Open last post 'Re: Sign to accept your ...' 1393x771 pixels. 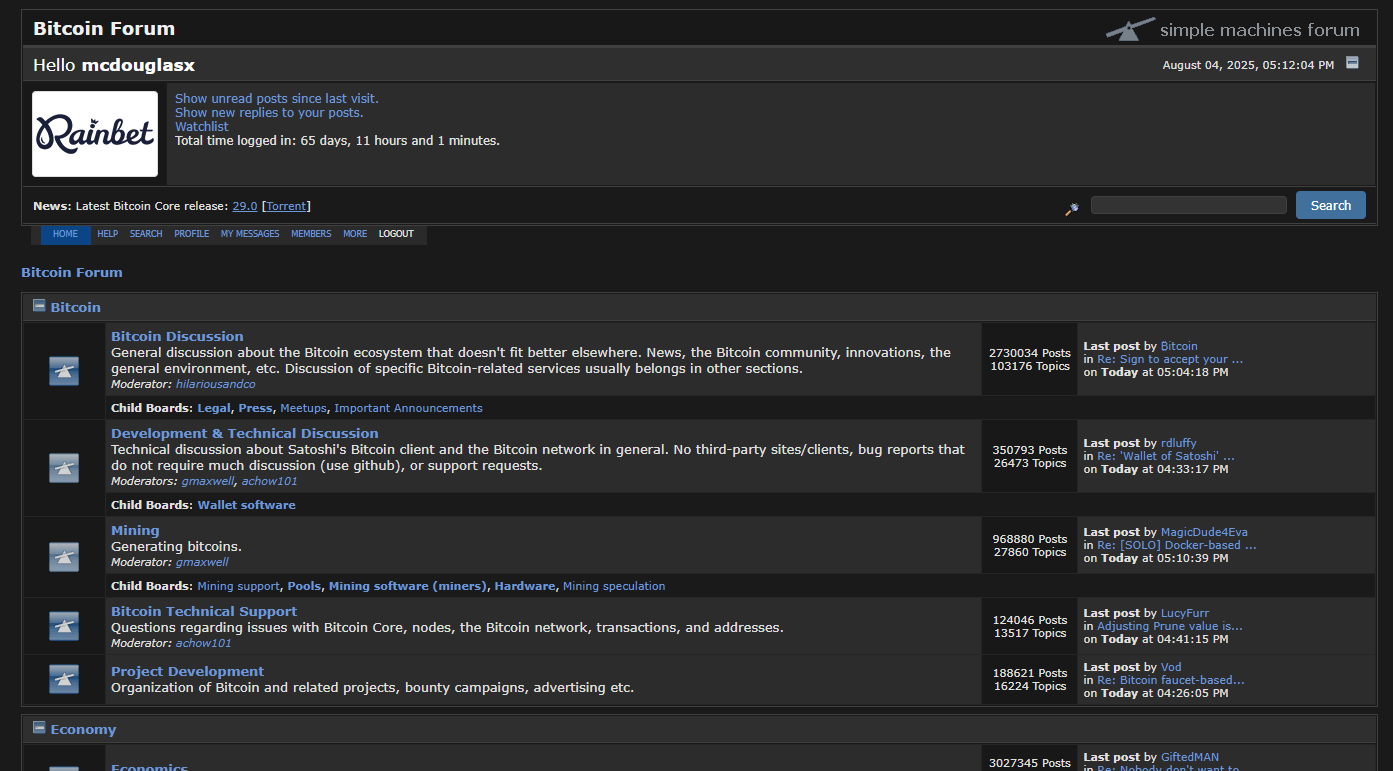tap(1170, 359)
